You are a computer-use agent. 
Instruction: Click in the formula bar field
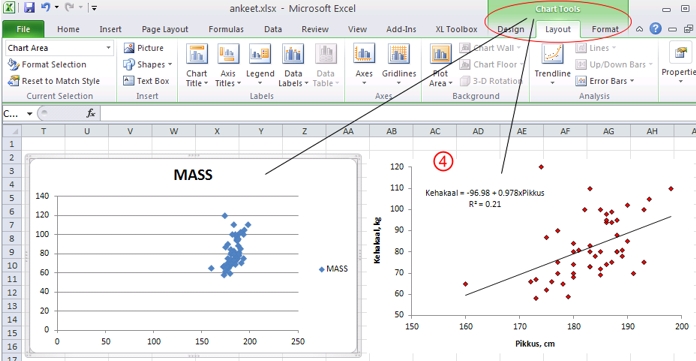(398, 114)
